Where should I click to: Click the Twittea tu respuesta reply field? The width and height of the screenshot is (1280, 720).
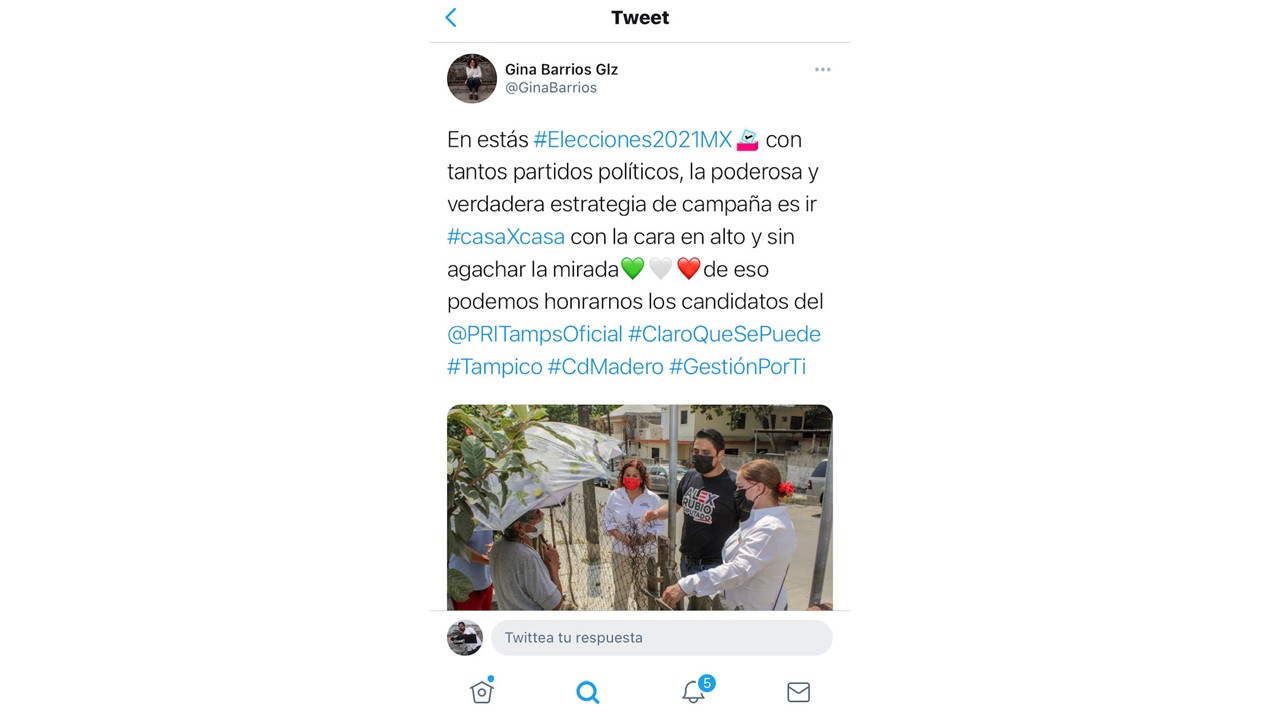coord(661,638)
